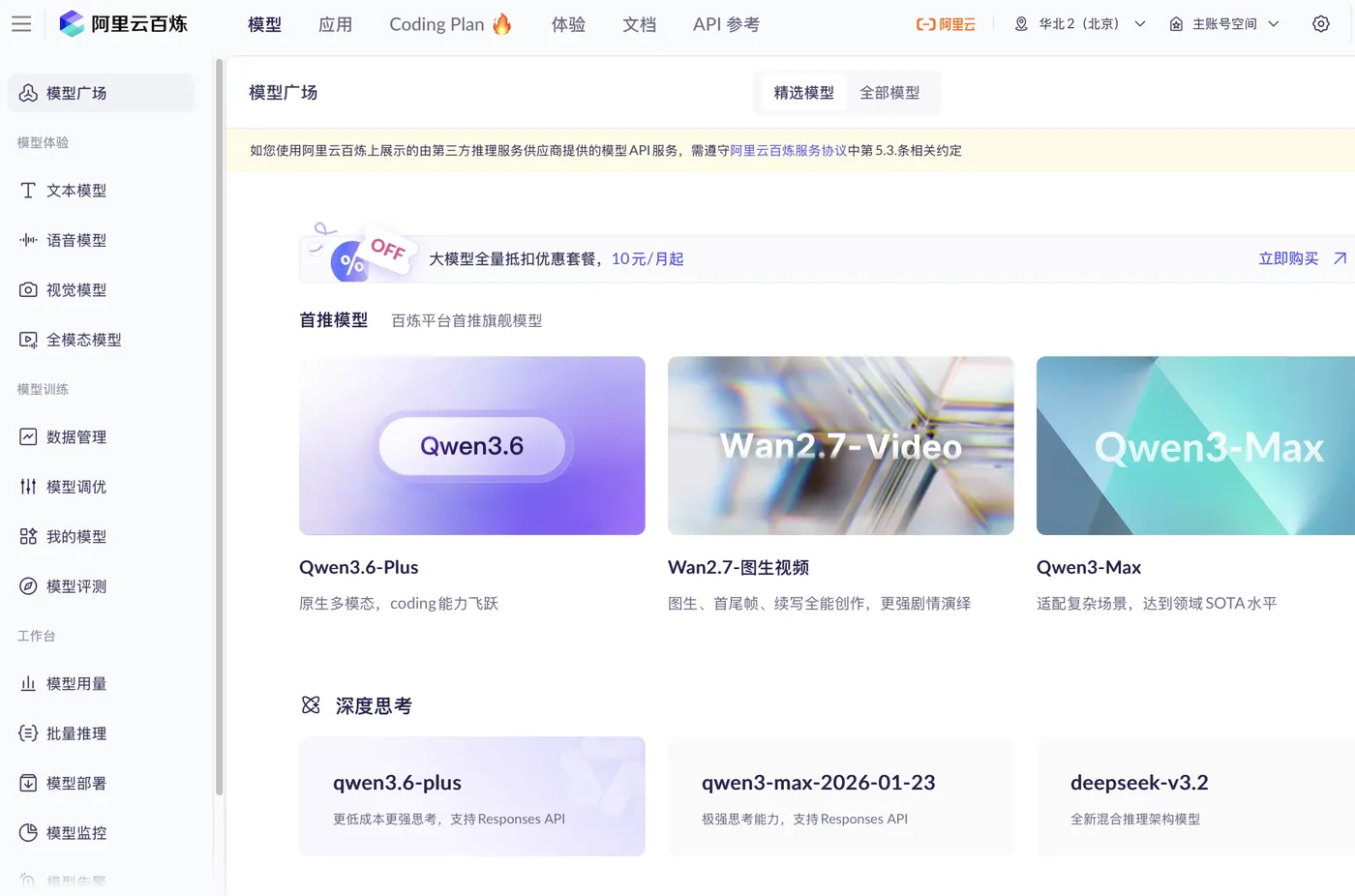Viewport: 1355px width, 896px height.
Task: Open the 模型评测 section
Action: (x=79, y=585)
